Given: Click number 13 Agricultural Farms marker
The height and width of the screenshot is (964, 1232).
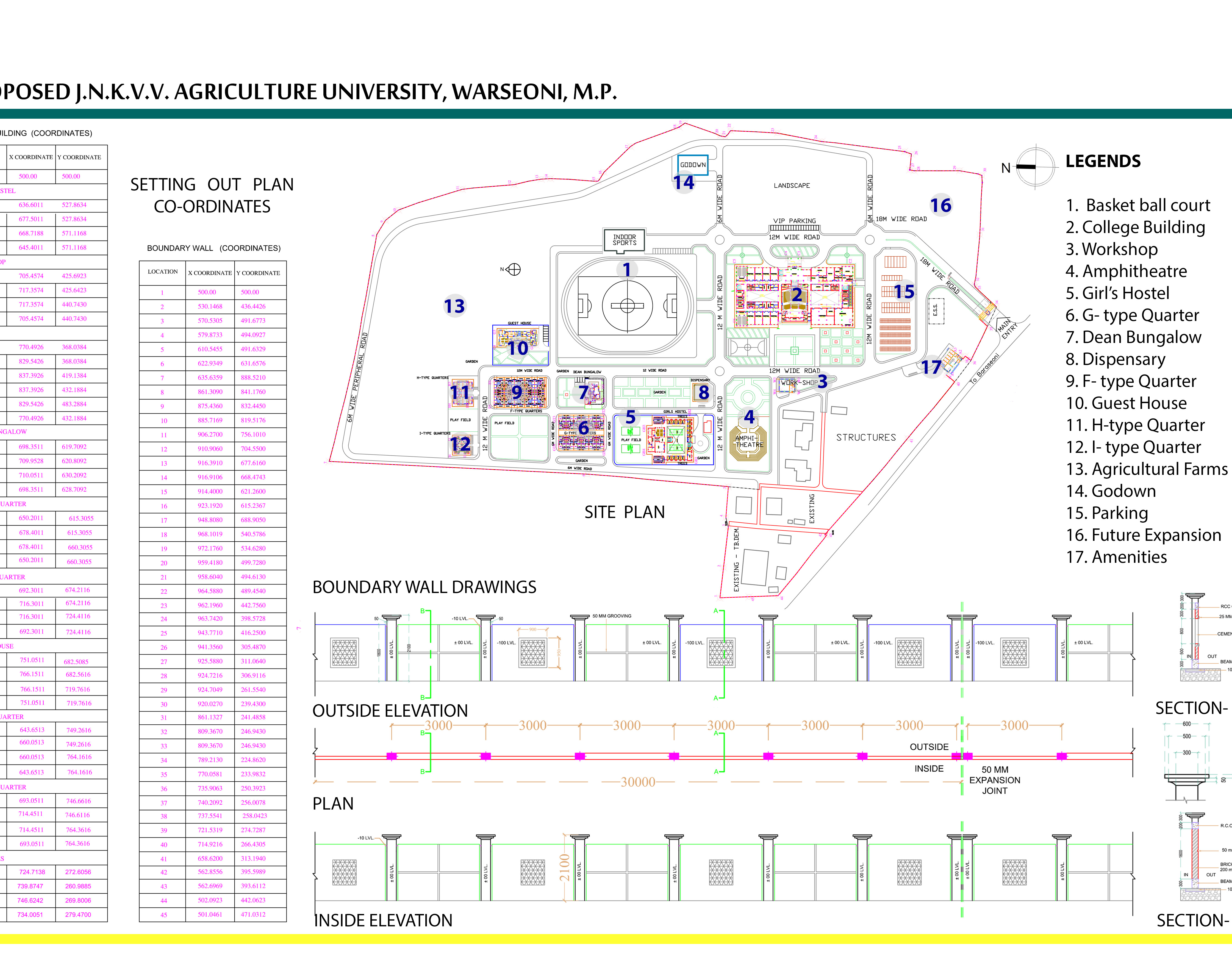Looking at the screenshot, I should click(x=454, y=306).
